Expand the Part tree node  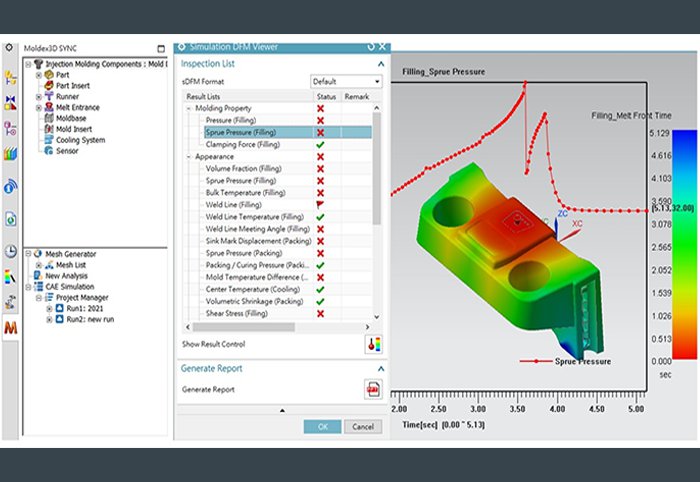(x=39, y=75)
